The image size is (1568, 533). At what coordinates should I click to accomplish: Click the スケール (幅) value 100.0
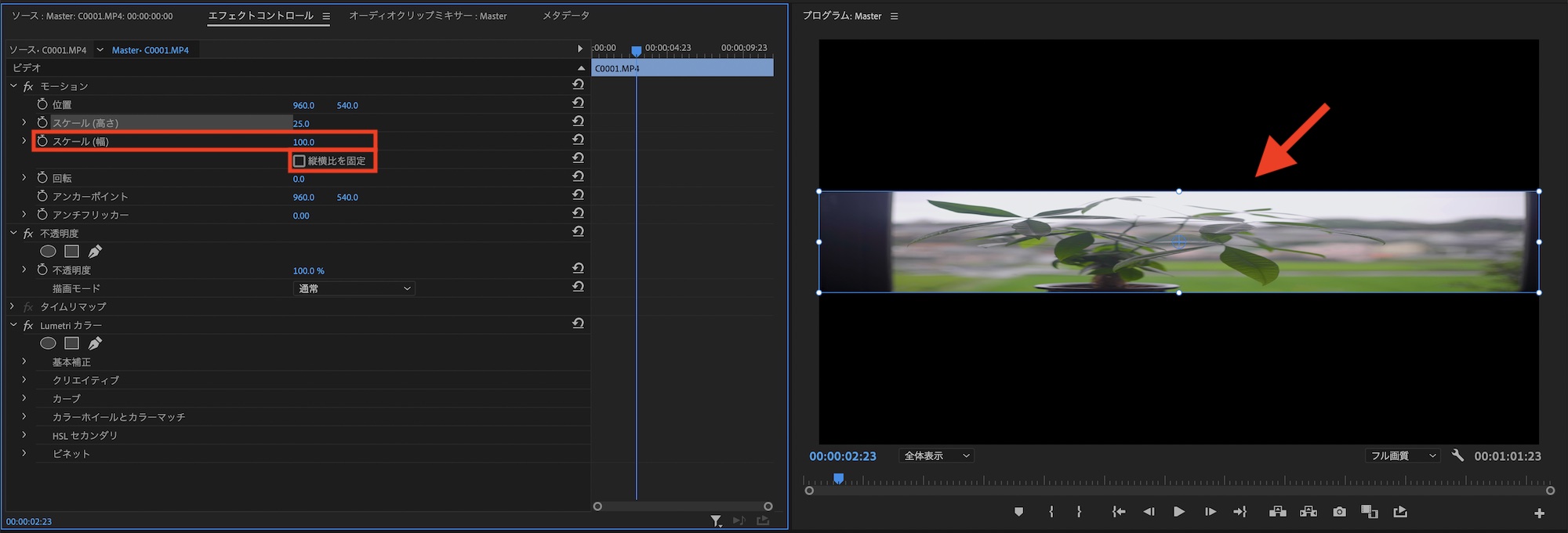point(303,142)
